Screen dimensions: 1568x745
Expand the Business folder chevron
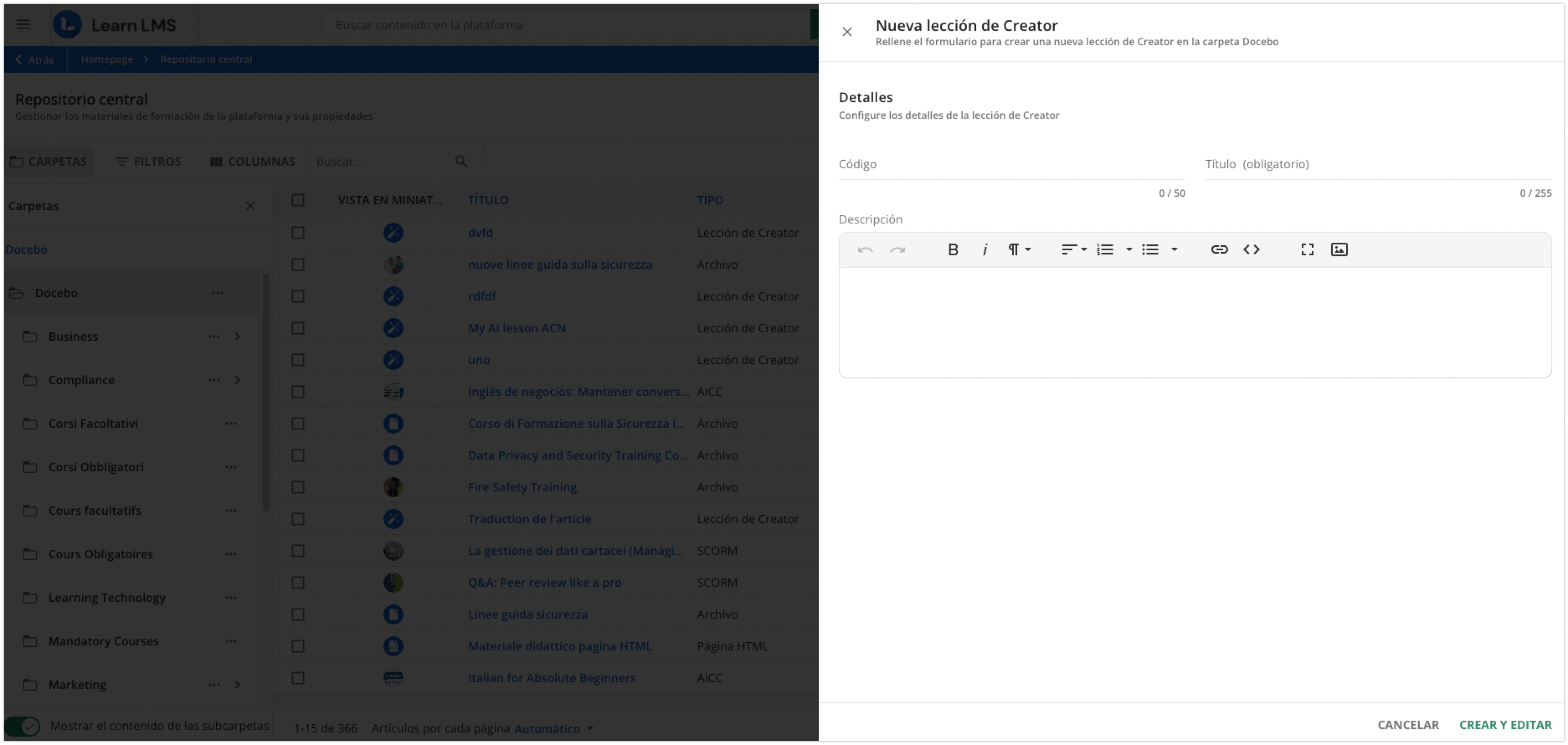click(x=237, y=337)
